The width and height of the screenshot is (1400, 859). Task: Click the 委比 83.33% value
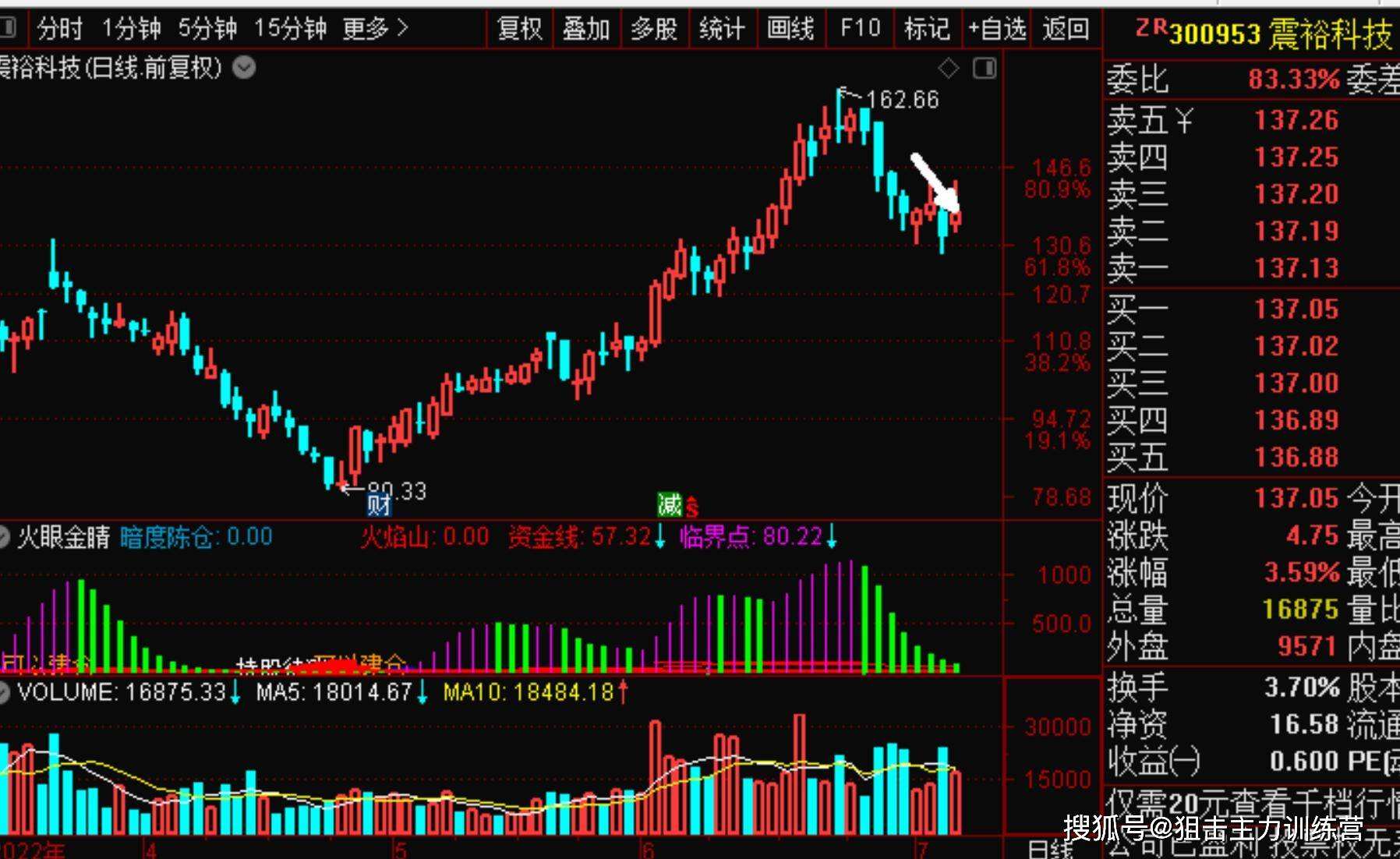point(1294,80)
